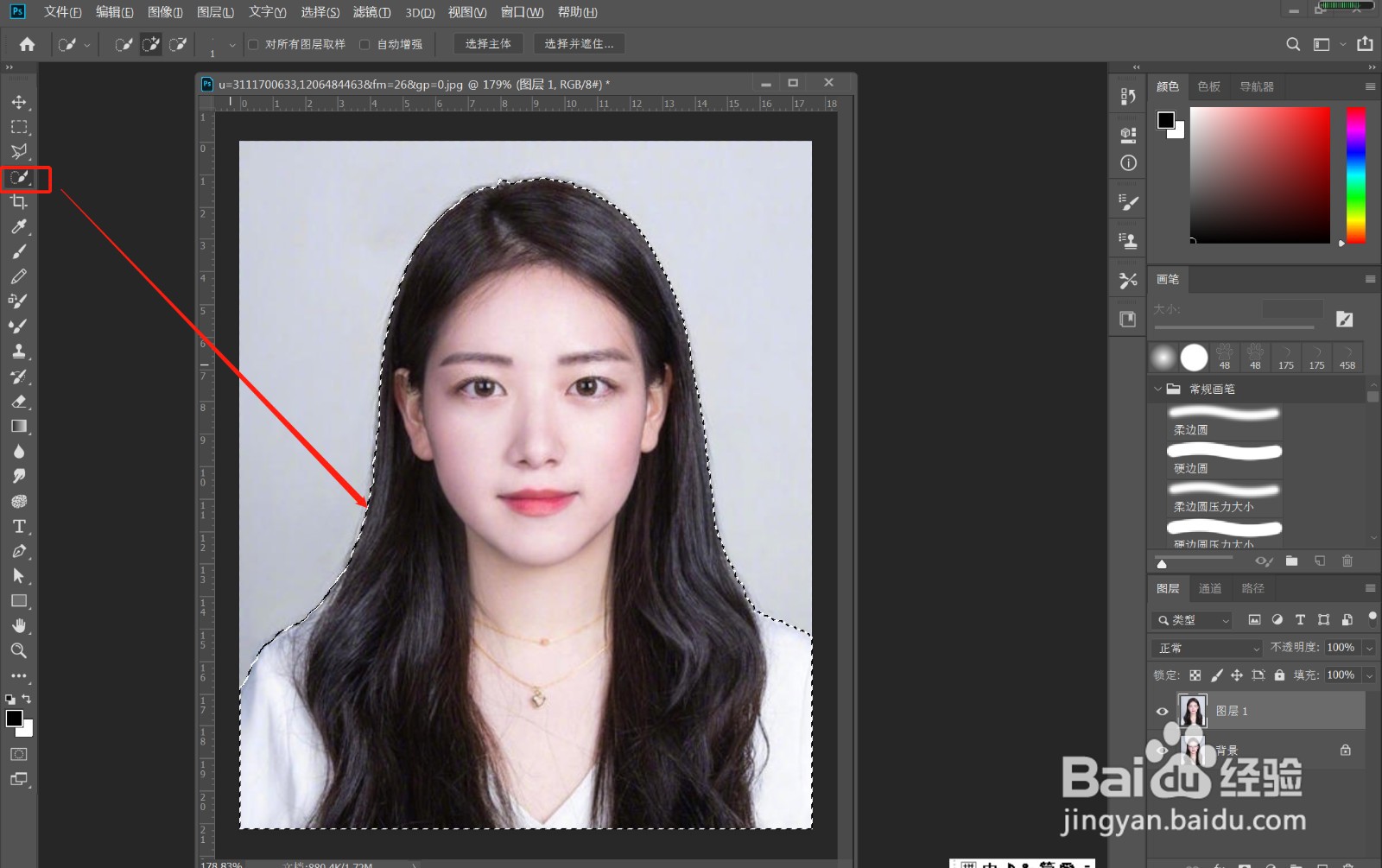Open the 滤镜 menu
Screen dimensions: 1382x868
tap(371, 12)
